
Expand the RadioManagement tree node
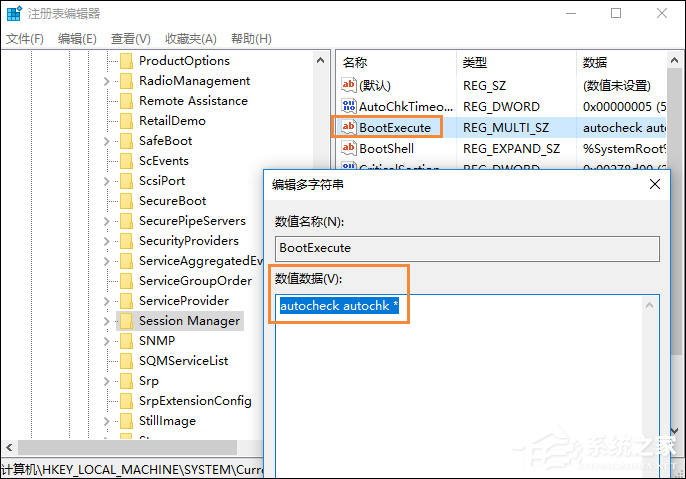tap(106, 81)
